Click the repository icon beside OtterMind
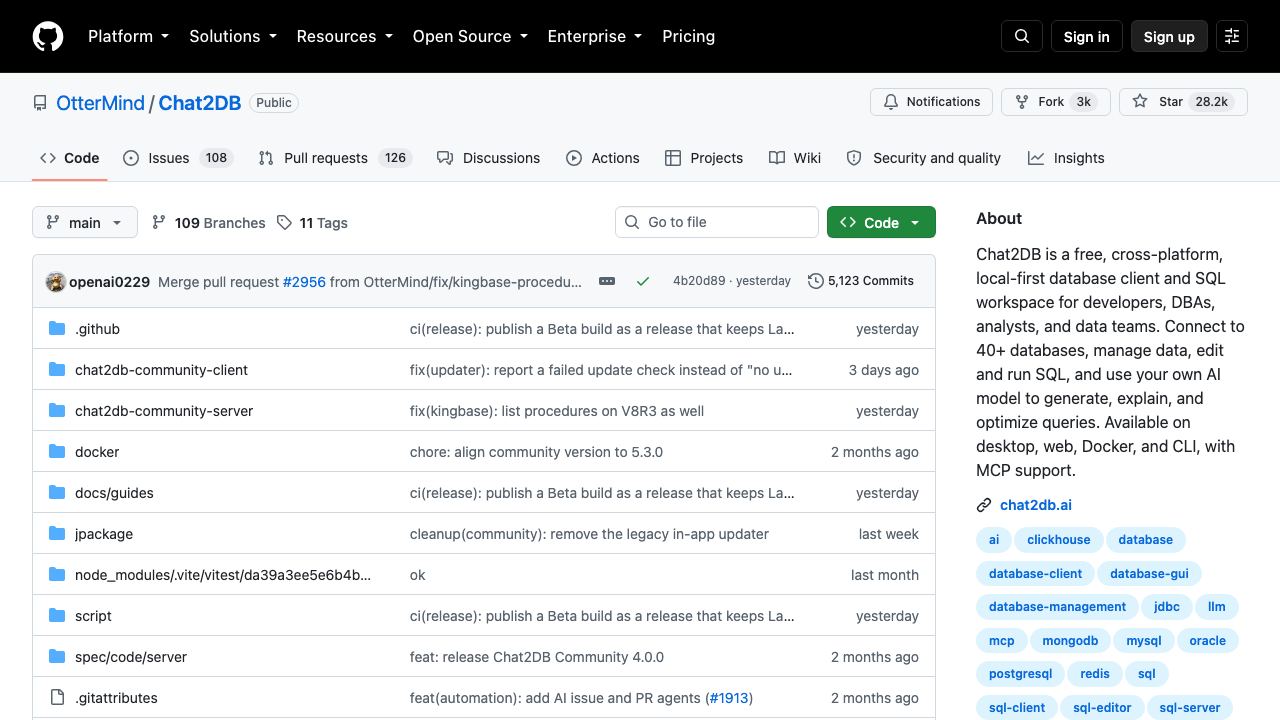 click(x=40, y=103)
